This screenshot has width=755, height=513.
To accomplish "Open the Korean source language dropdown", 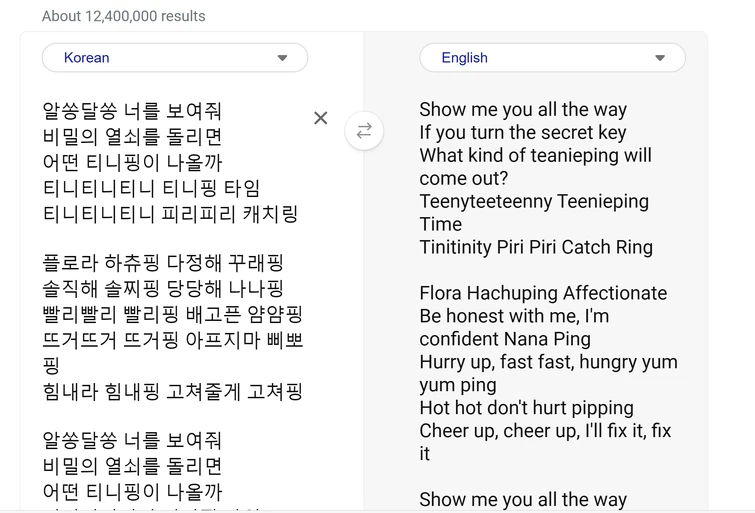I will 175,58.
